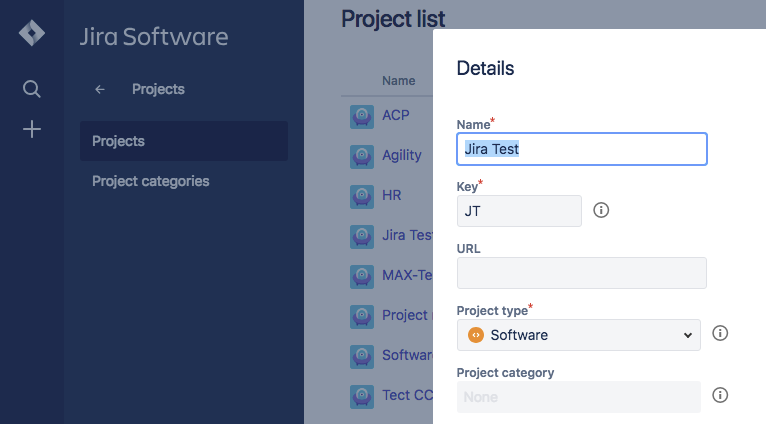The image size is (766, 424).
Task: Open the HR project link
Action: pyautogui.click(x=392, y=195)
